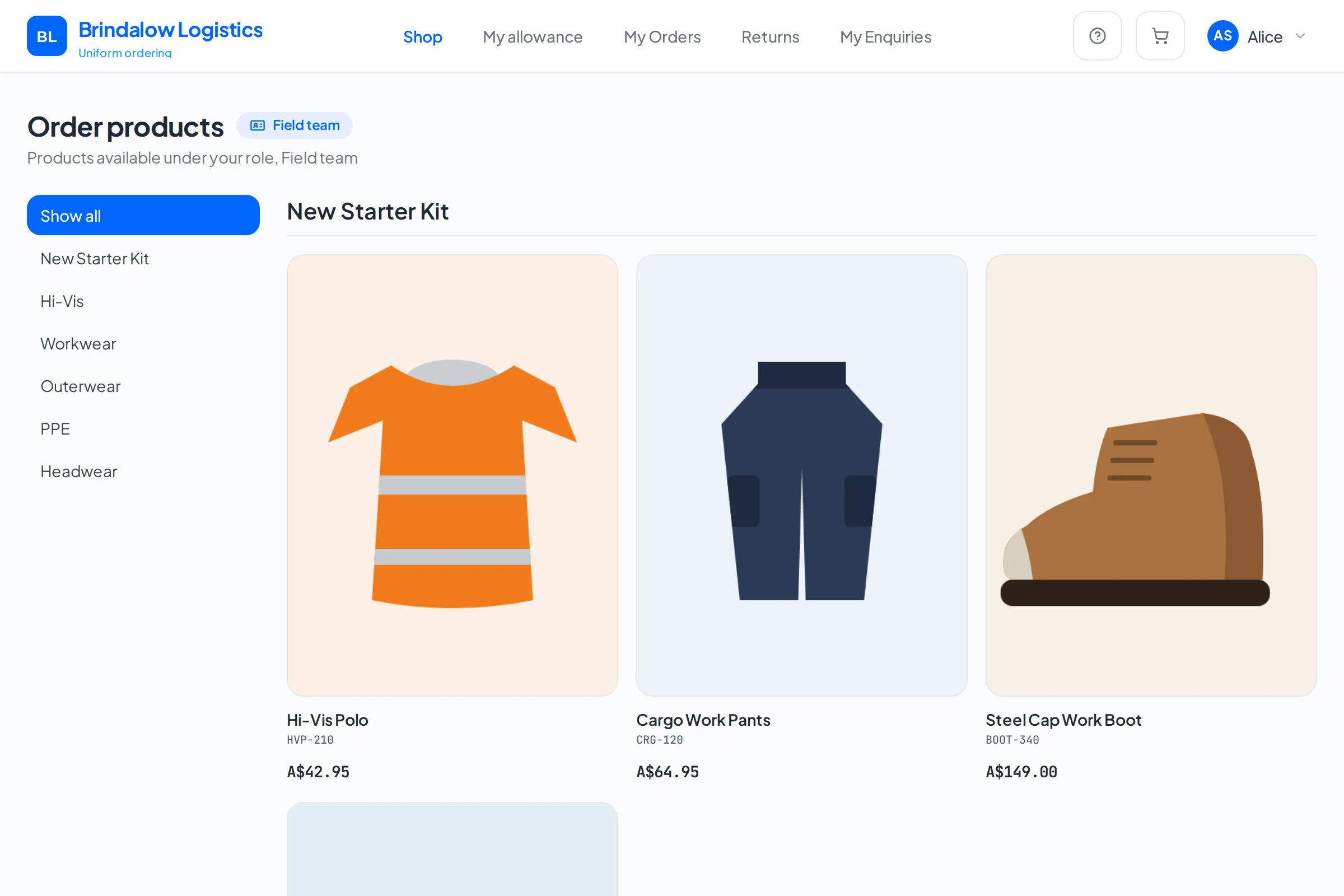
Task: Click the Cargo Work Pants title
Action: (x=703, y=720)
